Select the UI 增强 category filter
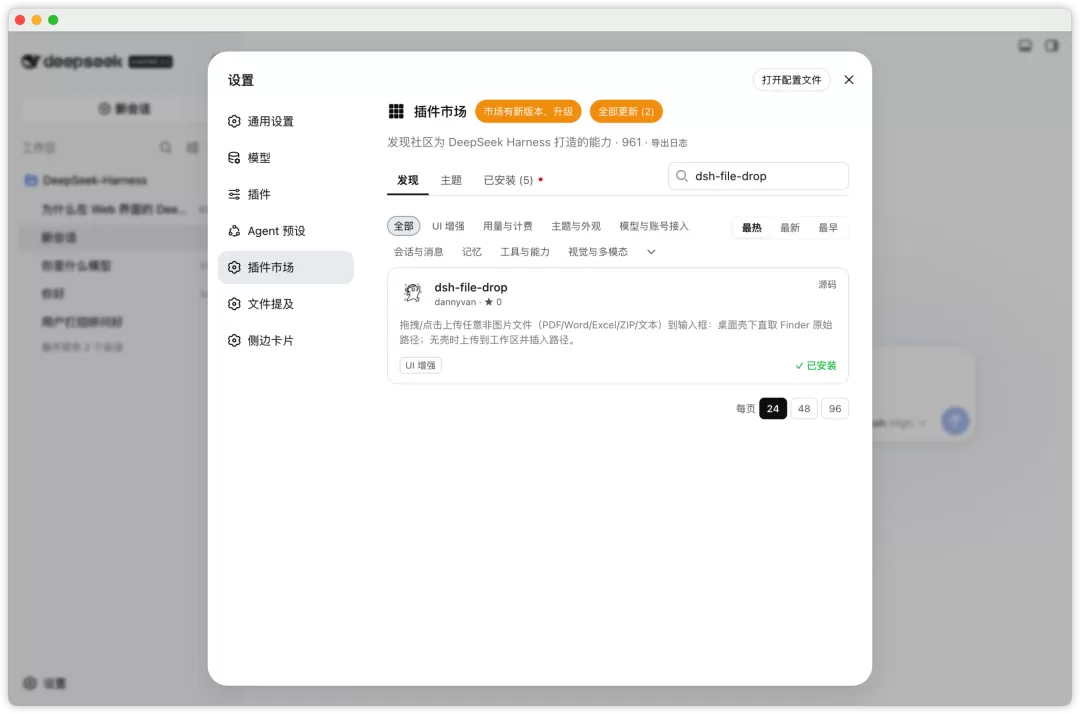The height and width of the screenshot is (714, 1080). coord(448,226)
